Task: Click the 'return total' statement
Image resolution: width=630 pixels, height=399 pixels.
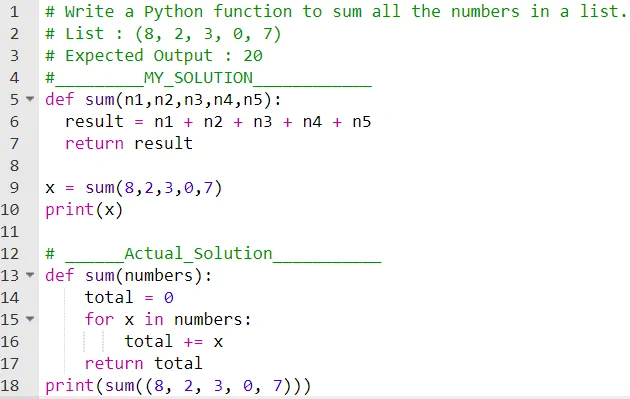Action: click(143, 364)
